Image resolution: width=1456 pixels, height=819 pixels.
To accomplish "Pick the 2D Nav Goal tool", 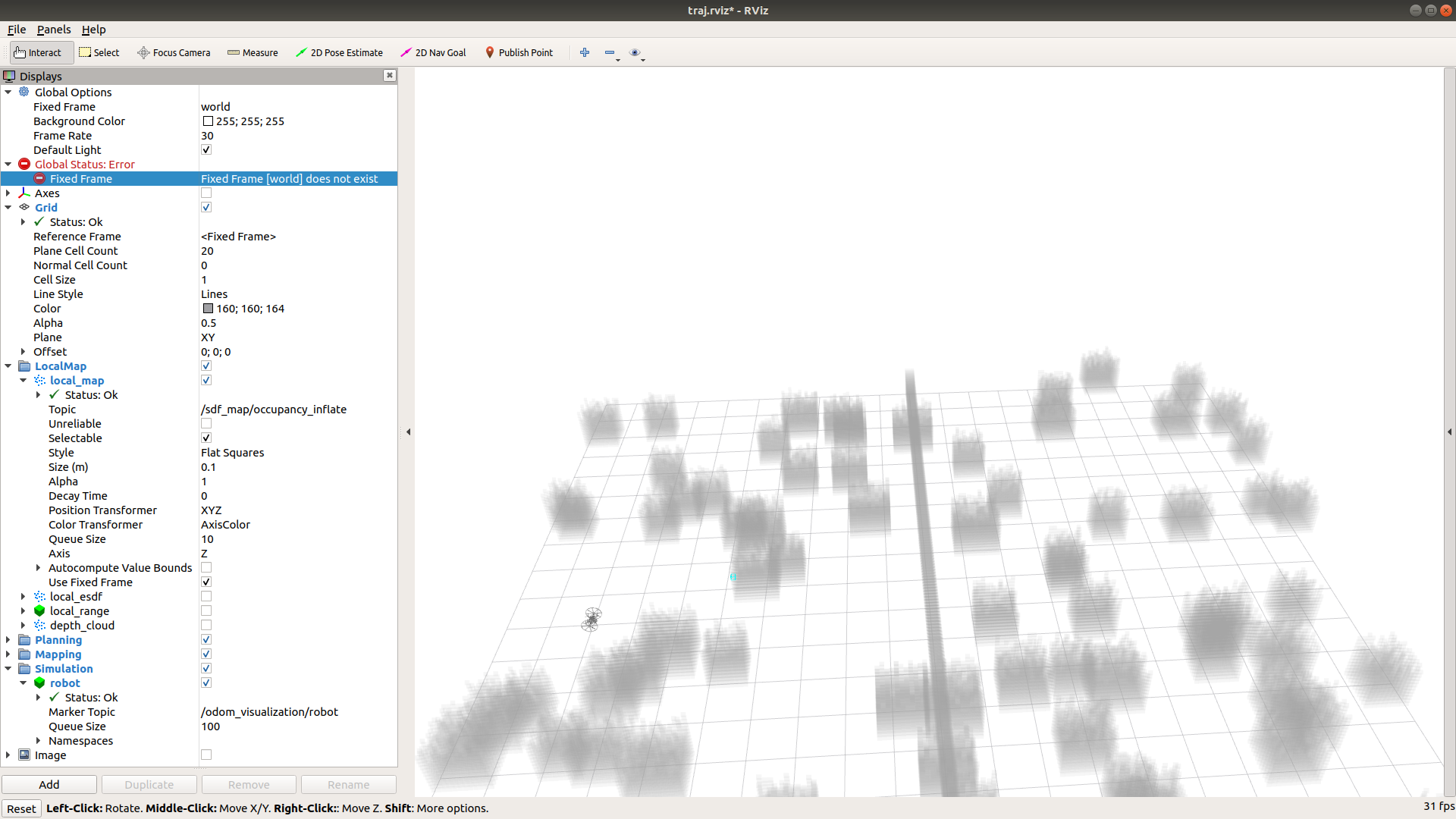I will point(433,52).
